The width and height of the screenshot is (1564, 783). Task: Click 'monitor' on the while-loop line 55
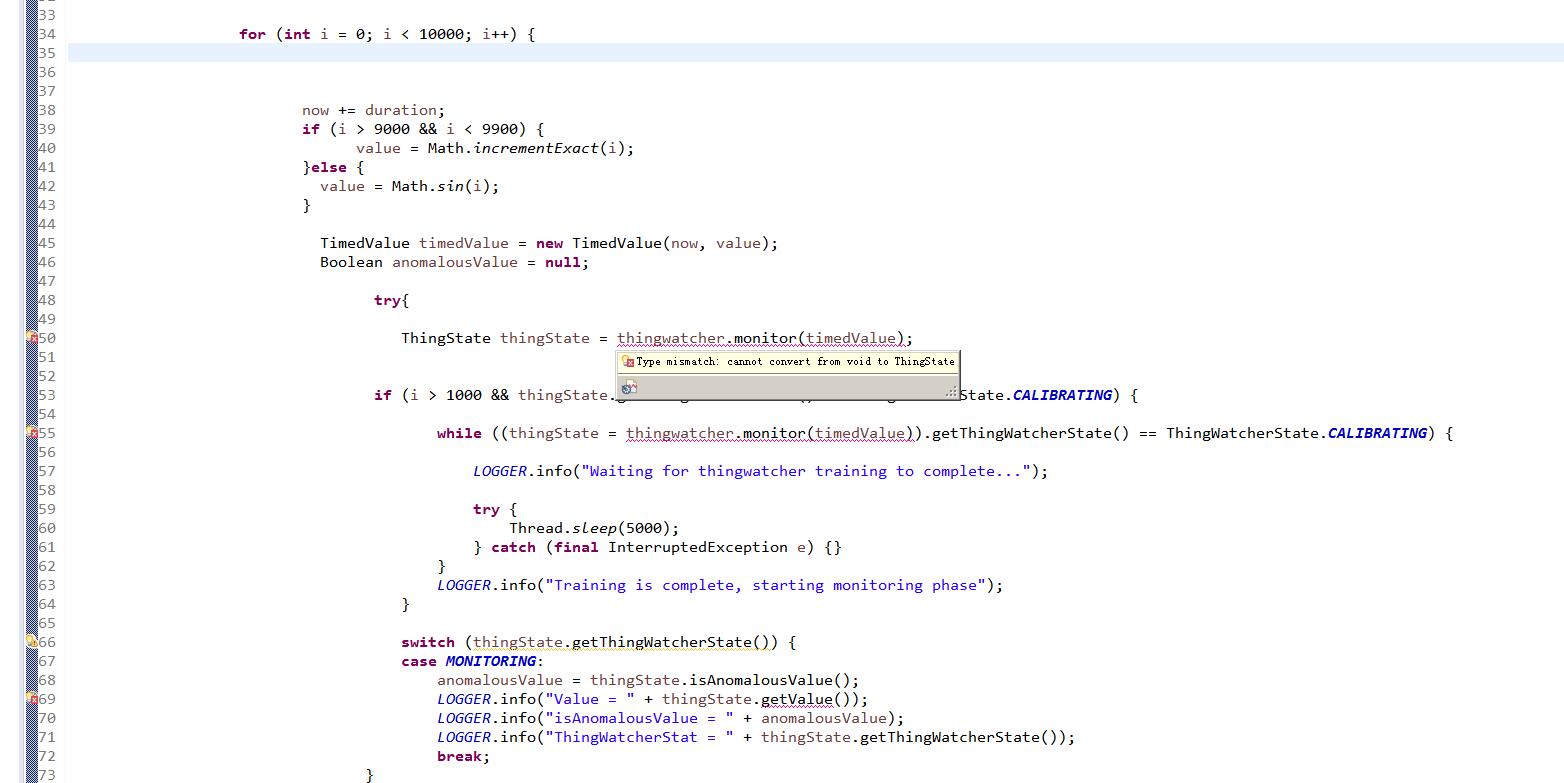click(x=770, y=433)
